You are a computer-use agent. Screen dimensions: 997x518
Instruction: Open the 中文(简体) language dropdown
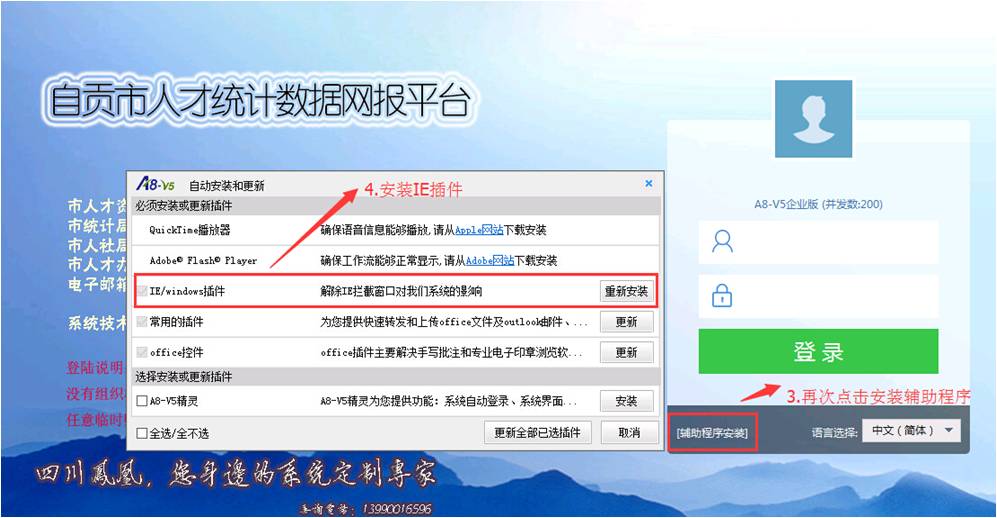911,431
